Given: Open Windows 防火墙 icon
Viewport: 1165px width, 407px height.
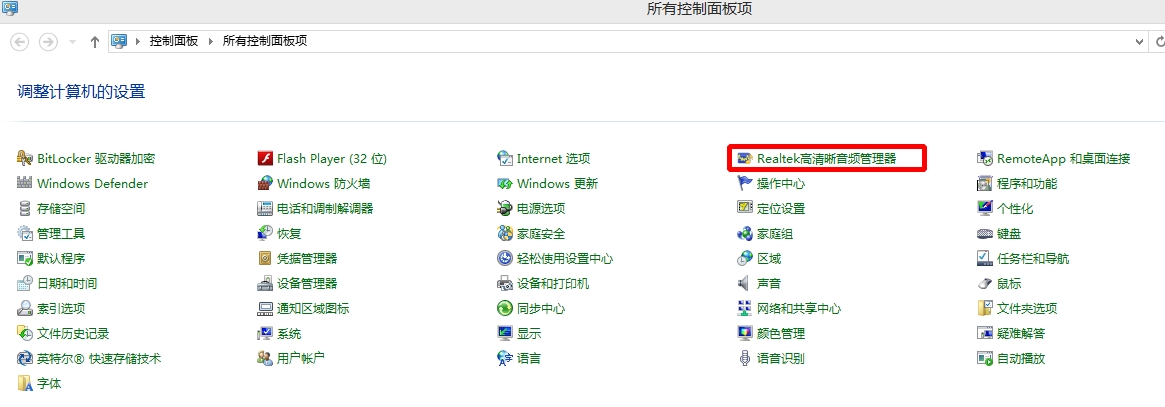Looking at the screenshot, I should pos(265,183).
